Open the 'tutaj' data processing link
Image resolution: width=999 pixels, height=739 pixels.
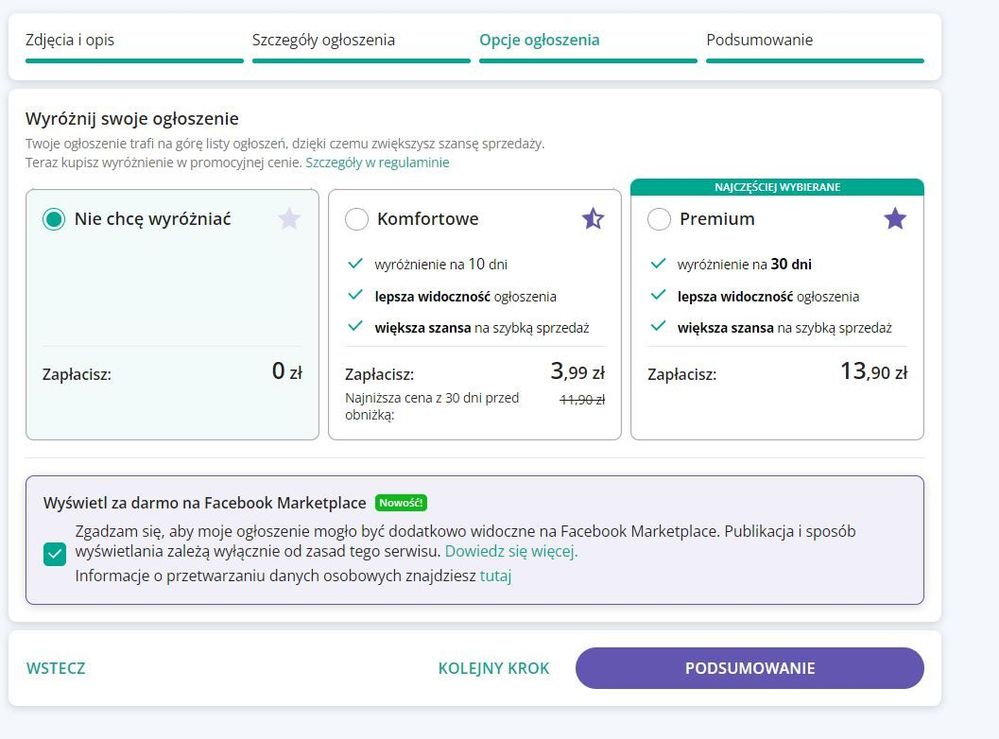click(495, 576)
